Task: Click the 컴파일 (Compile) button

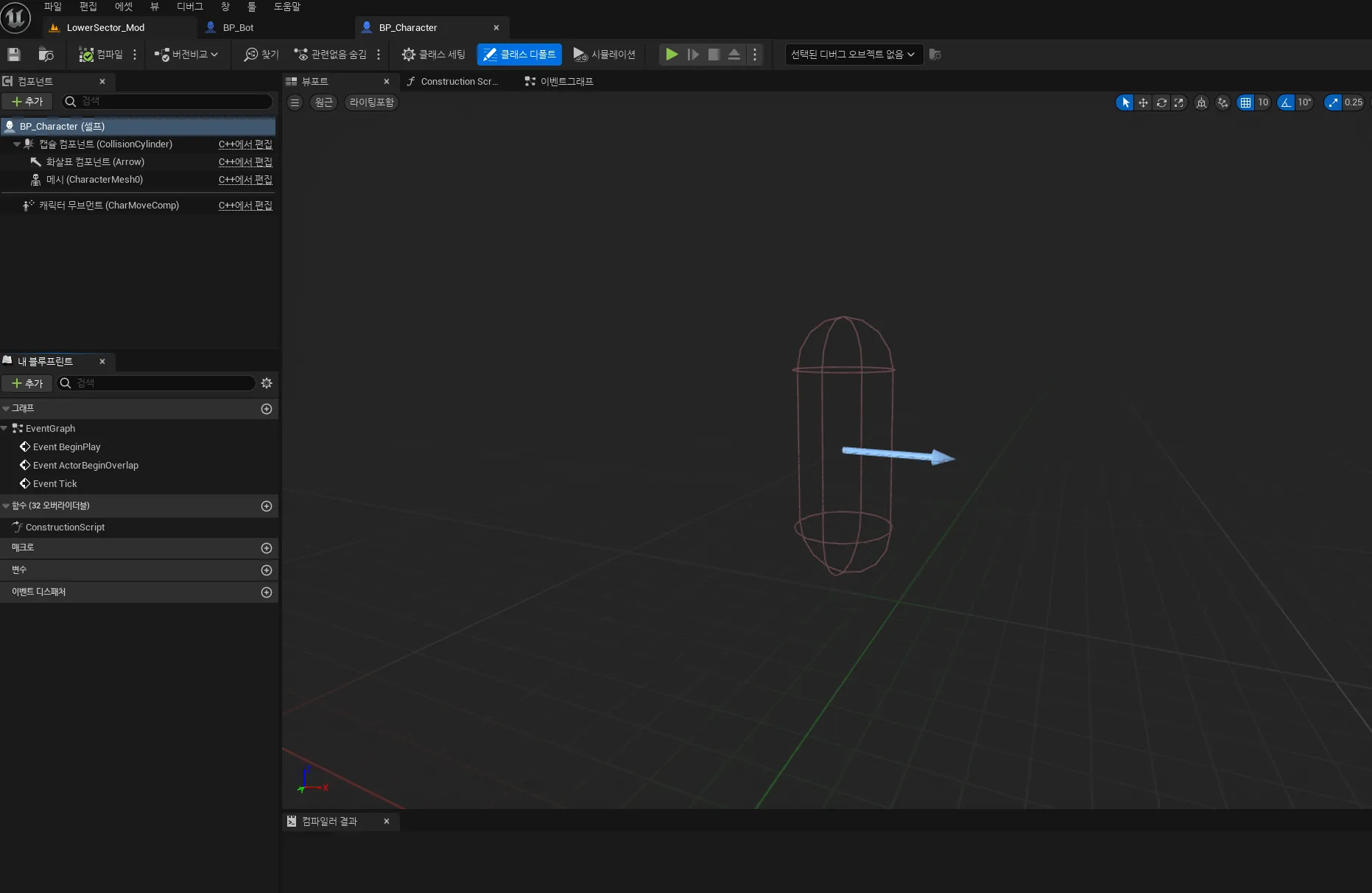Action: click(101, 55)
